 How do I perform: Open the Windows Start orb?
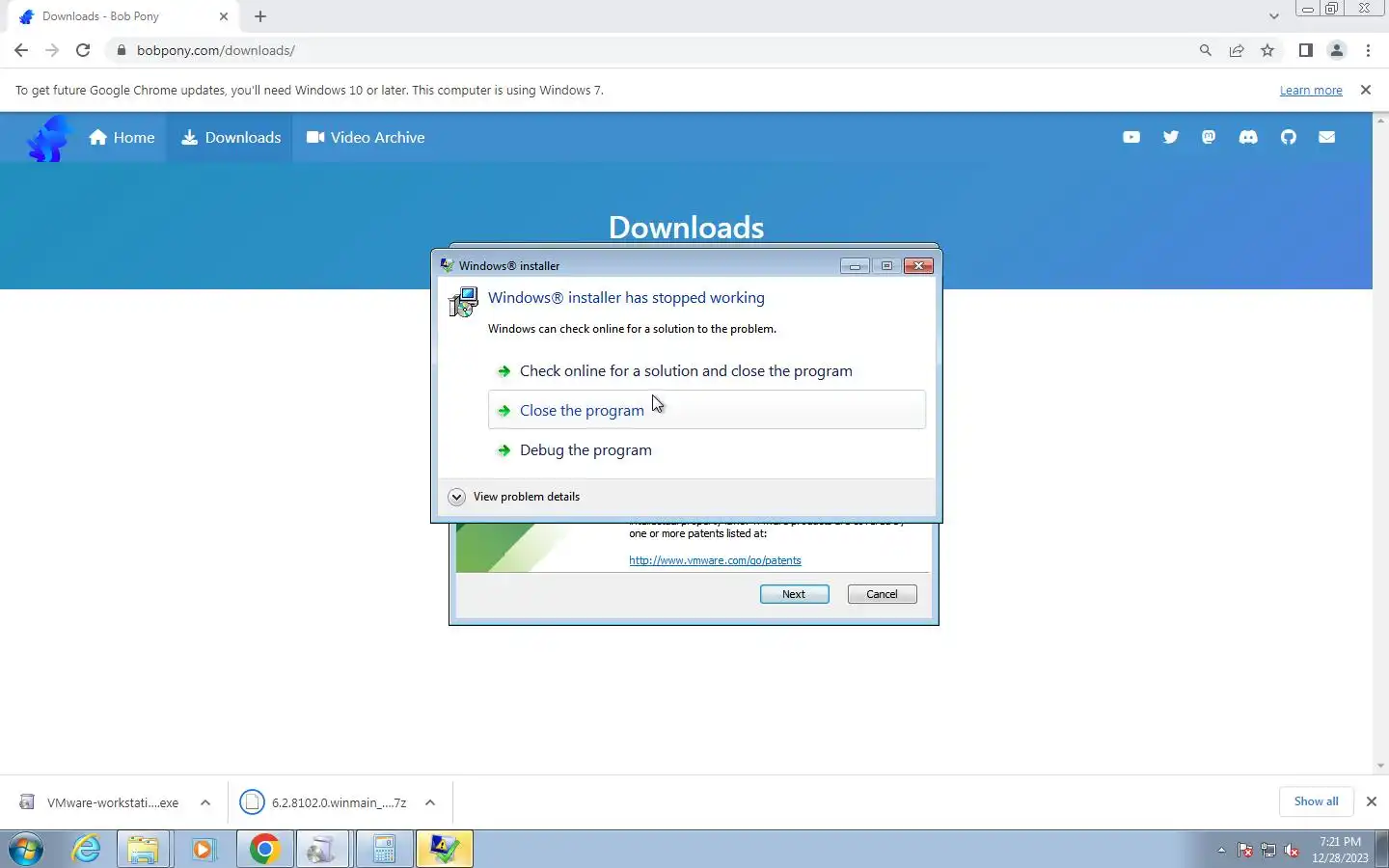tap(26, 850)
